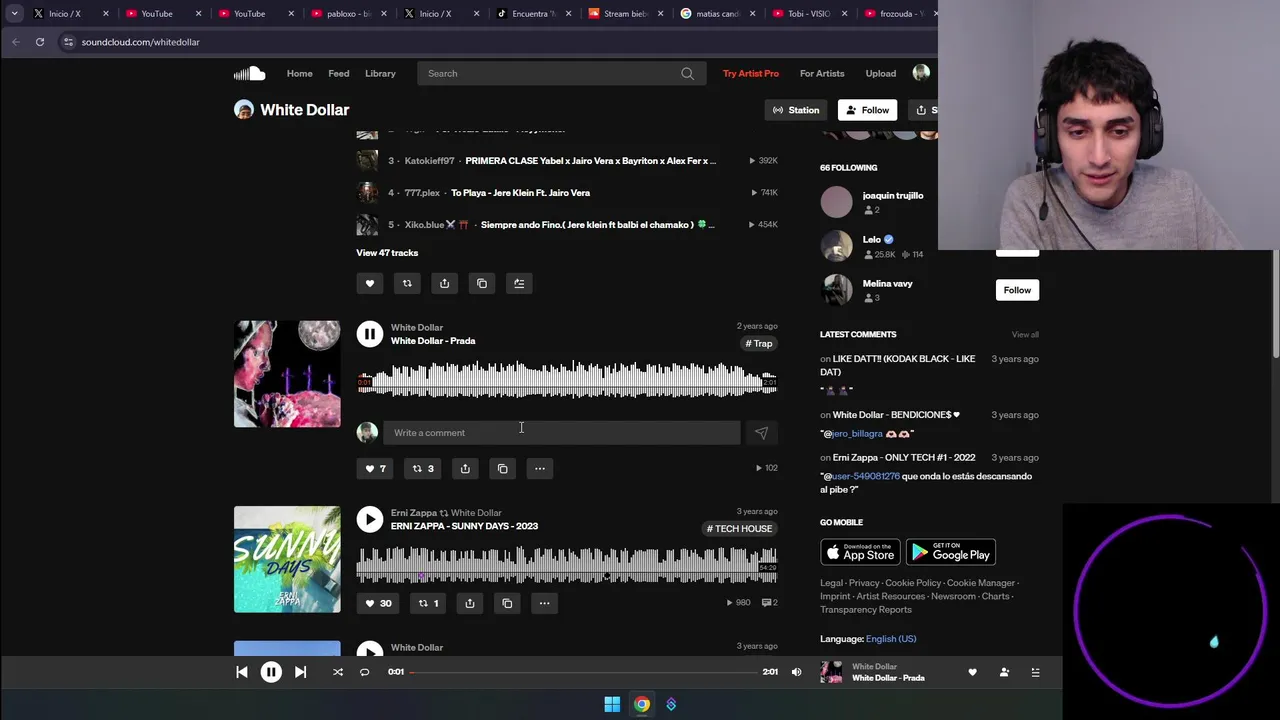Pause the White Dollar - Prada track
Image resolution: width=1280 pixels, height=720 pixels.
point(370,334)
